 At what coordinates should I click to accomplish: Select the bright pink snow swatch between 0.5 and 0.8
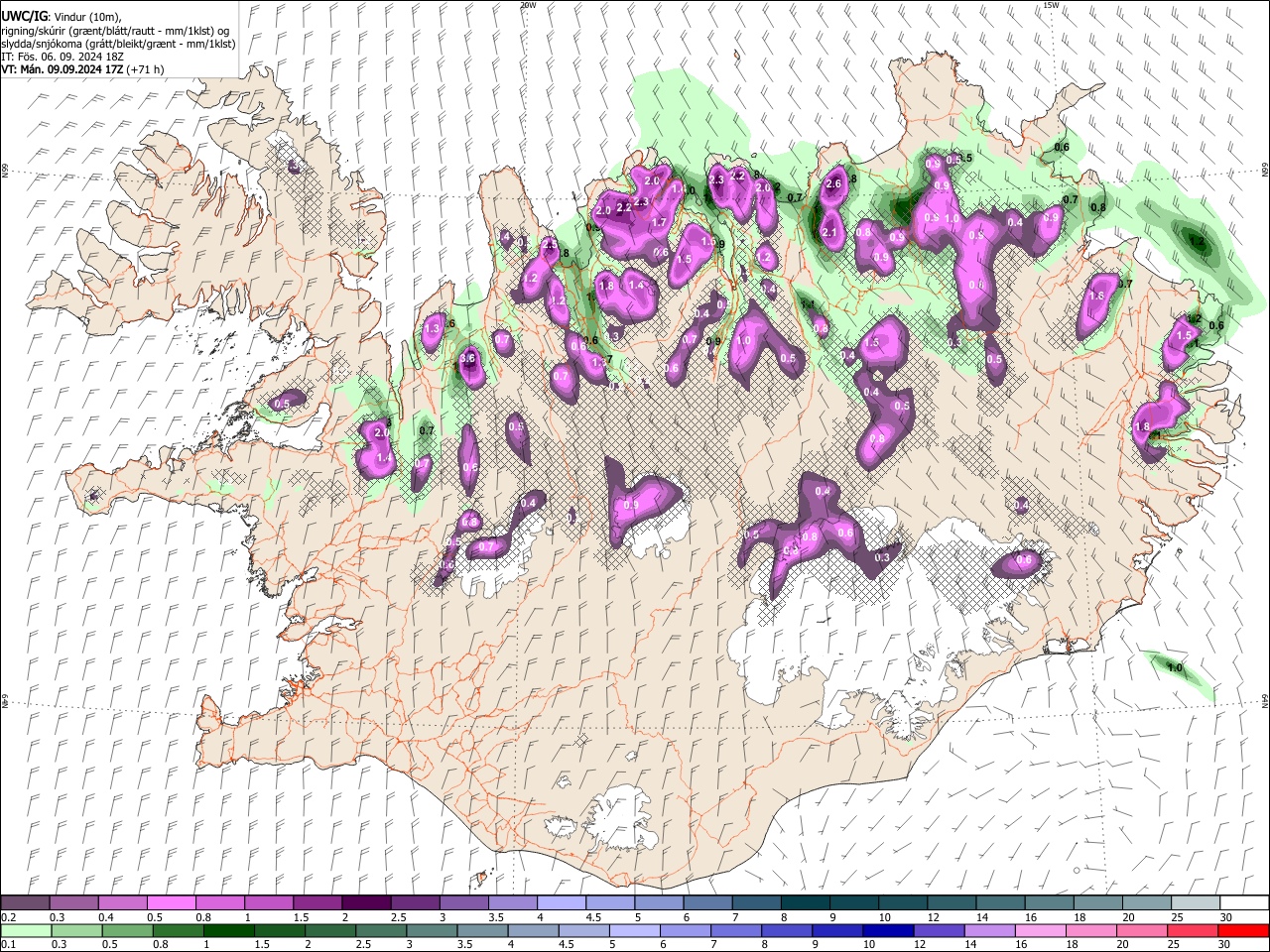pyautogui.click(x=172, y=903)
